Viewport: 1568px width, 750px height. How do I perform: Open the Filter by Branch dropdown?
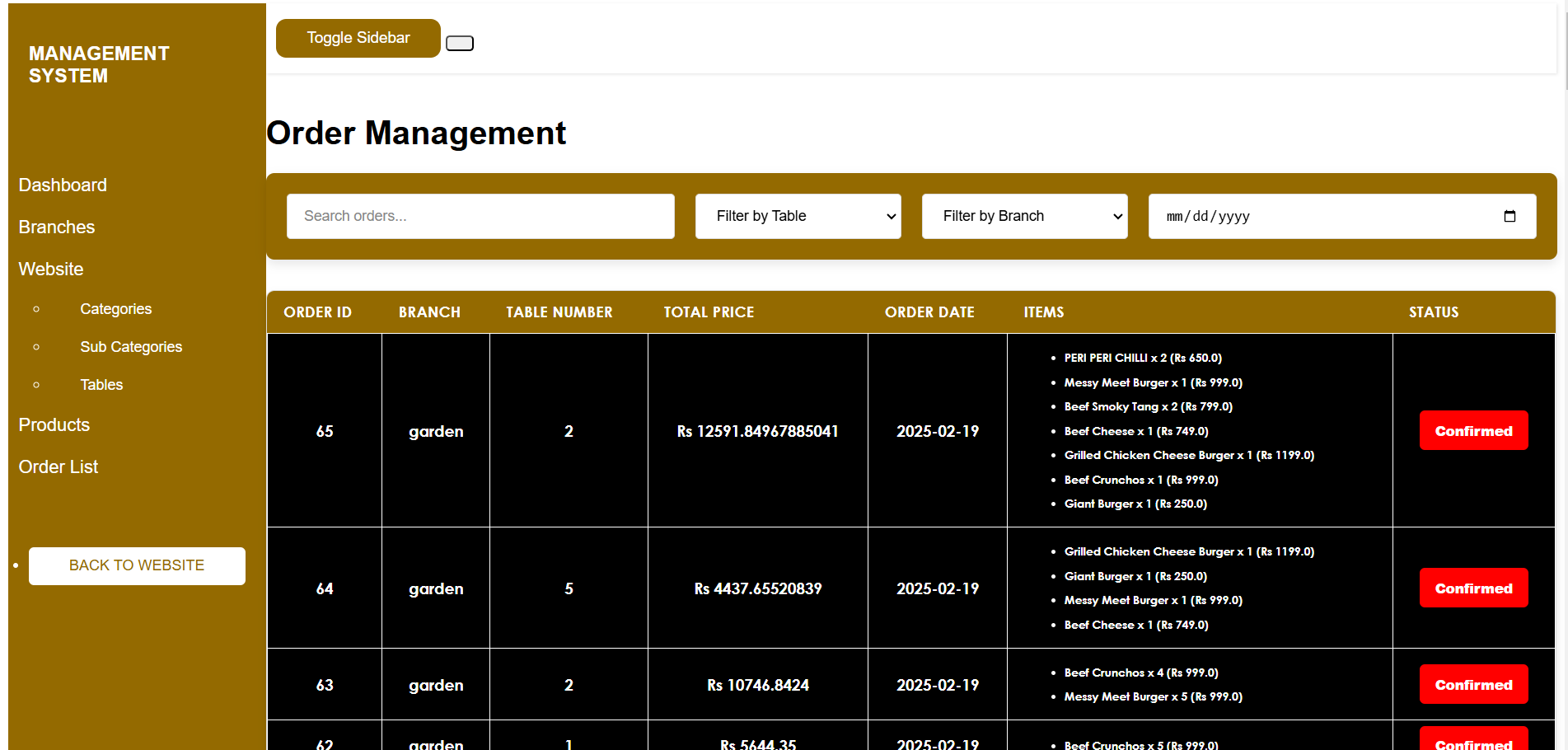[x=1023, y=216]
